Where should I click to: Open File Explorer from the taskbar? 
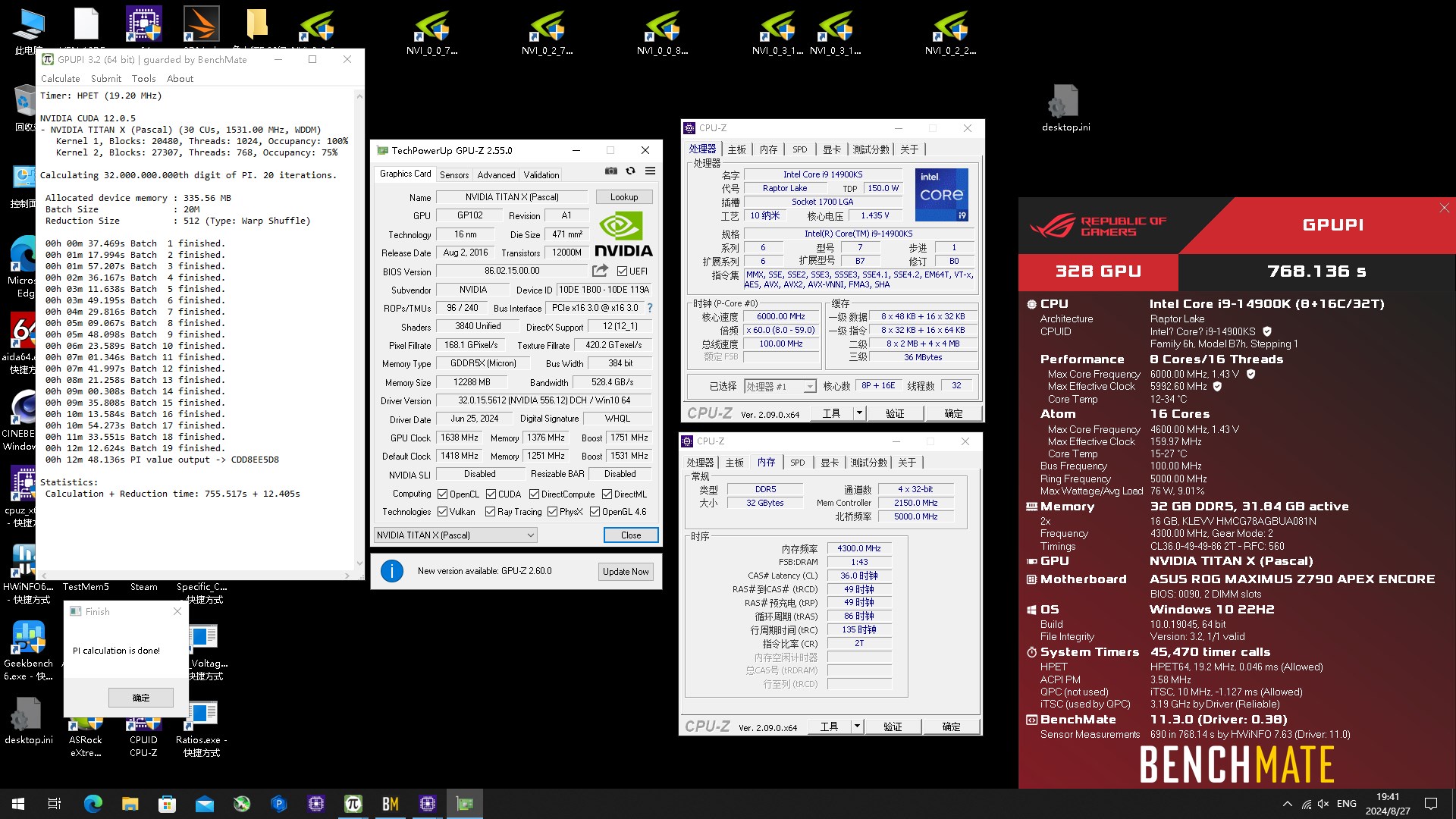click(130, 804)
